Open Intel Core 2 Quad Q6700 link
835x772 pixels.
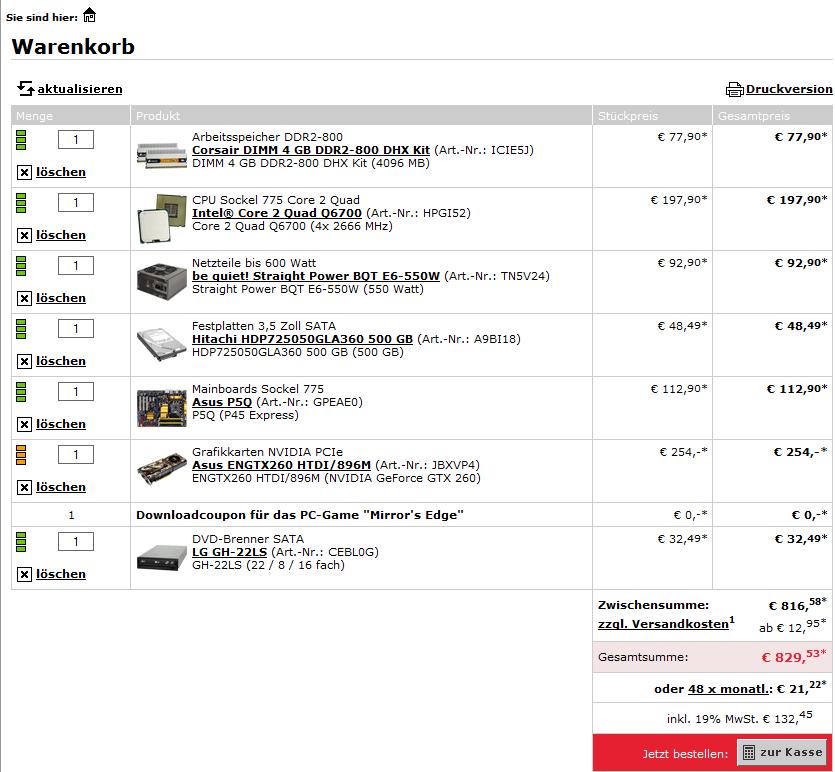(x=276, y=213)
